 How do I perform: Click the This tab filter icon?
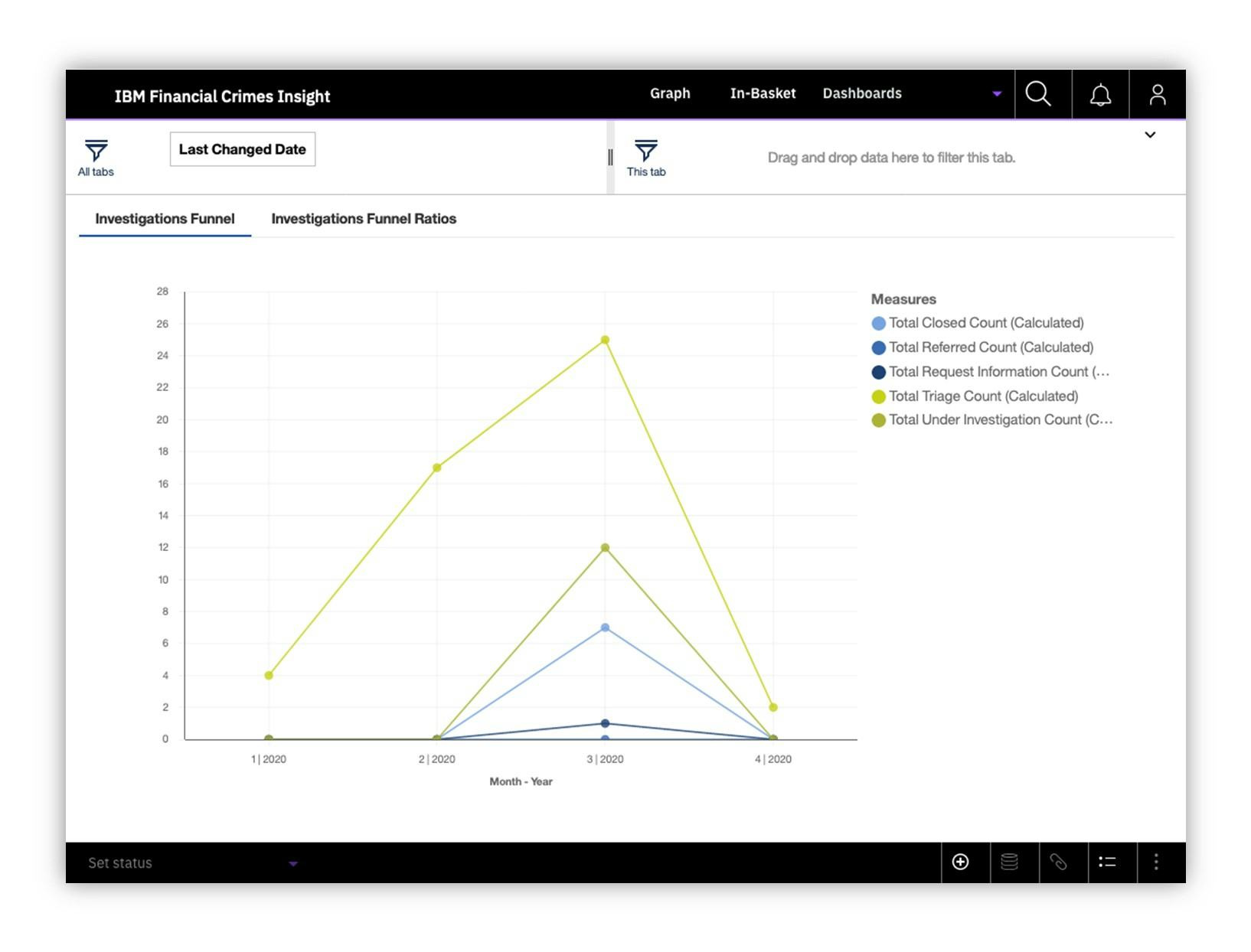pyautogui.click(x=647, y=150)
